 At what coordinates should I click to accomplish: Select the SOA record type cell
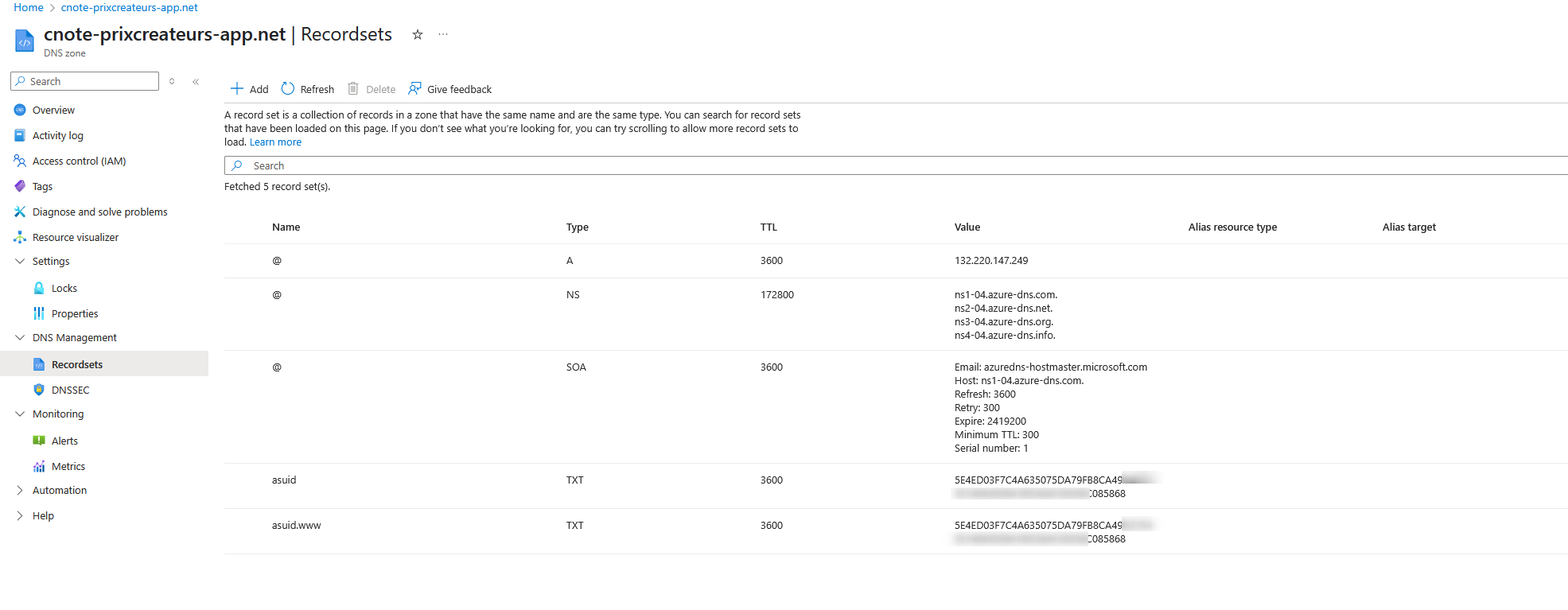pyautogui.click(x=576, y=367)
